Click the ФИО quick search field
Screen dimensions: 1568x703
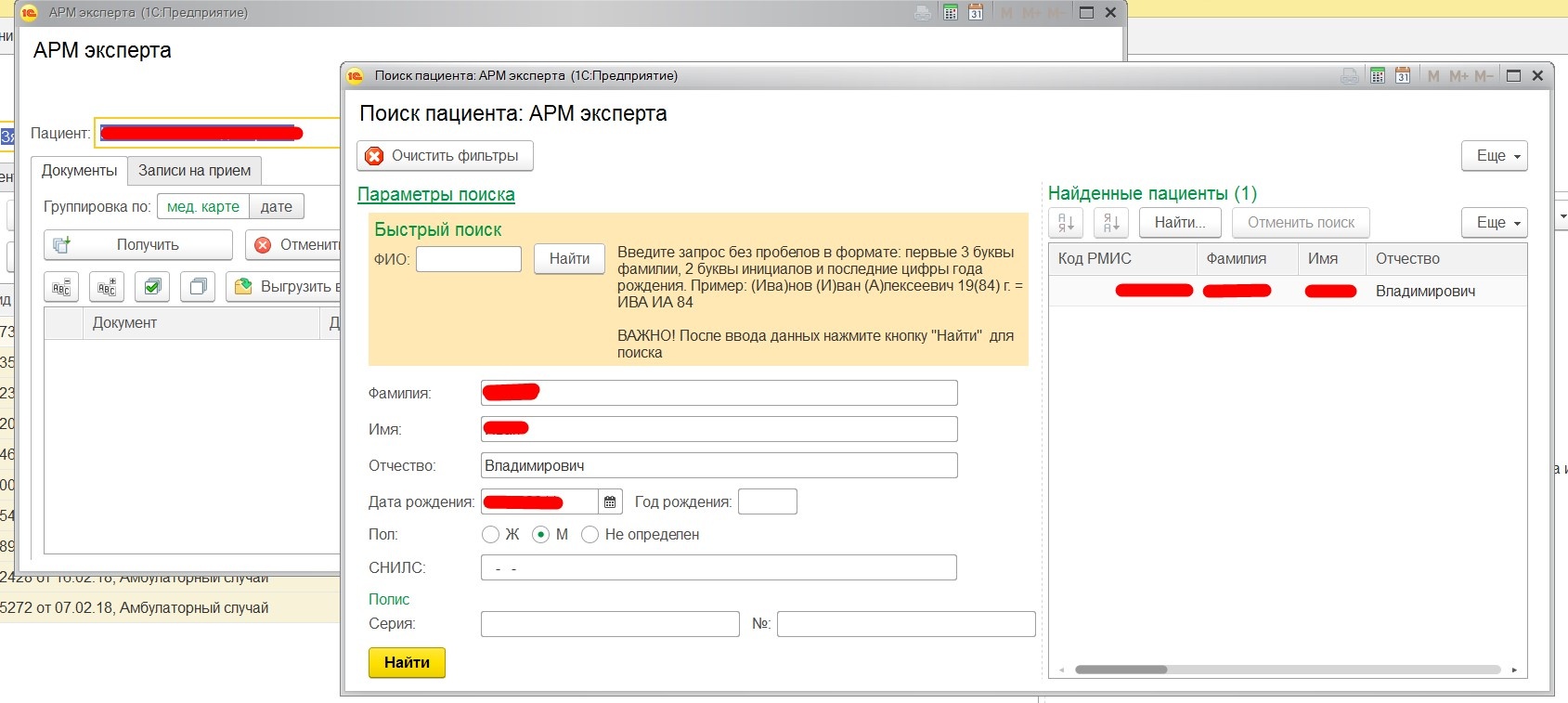click(x=469, y=259)
